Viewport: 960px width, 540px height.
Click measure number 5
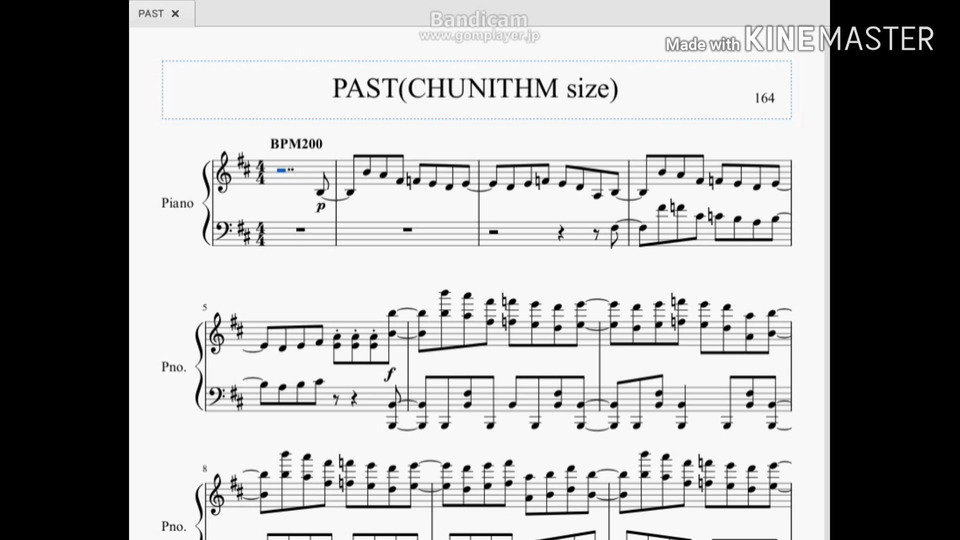click(204, 307)
